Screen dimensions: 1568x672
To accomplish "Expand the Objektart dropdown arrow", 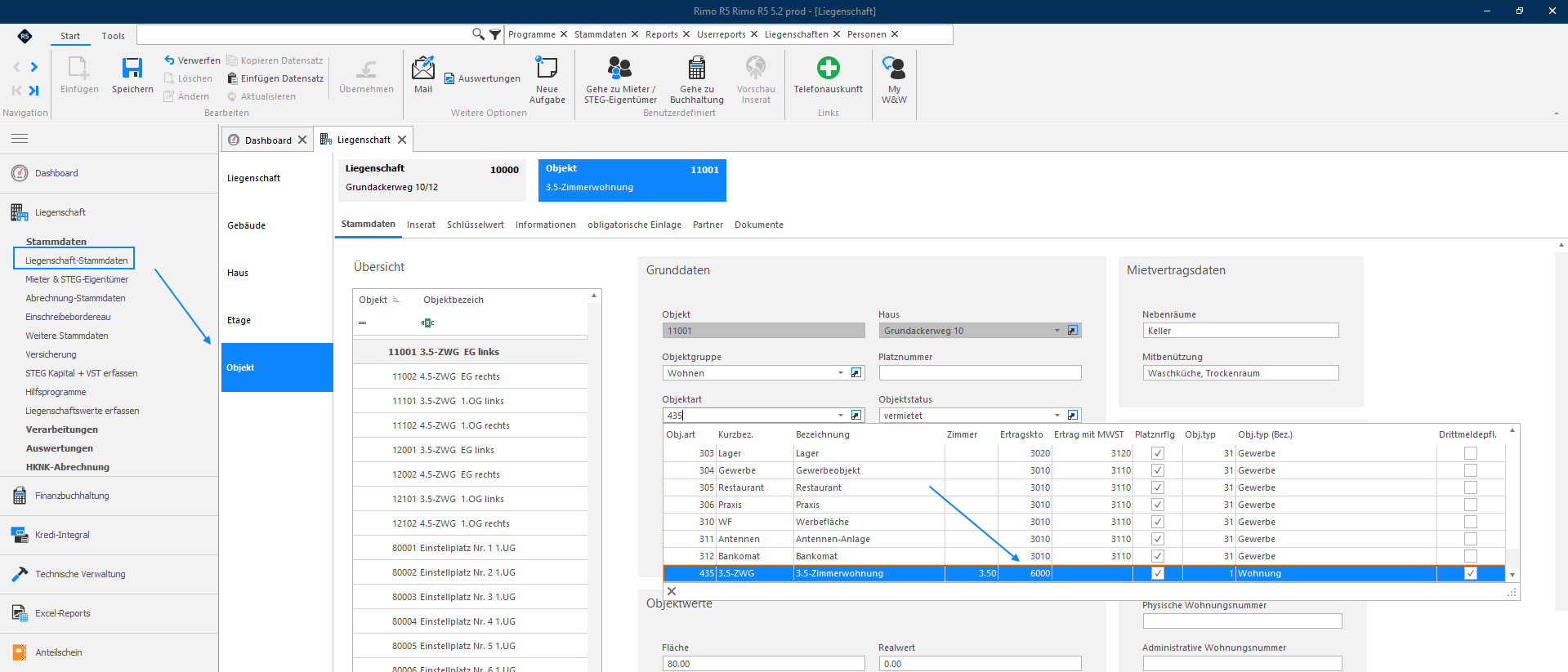I will (x=840, y=416).
